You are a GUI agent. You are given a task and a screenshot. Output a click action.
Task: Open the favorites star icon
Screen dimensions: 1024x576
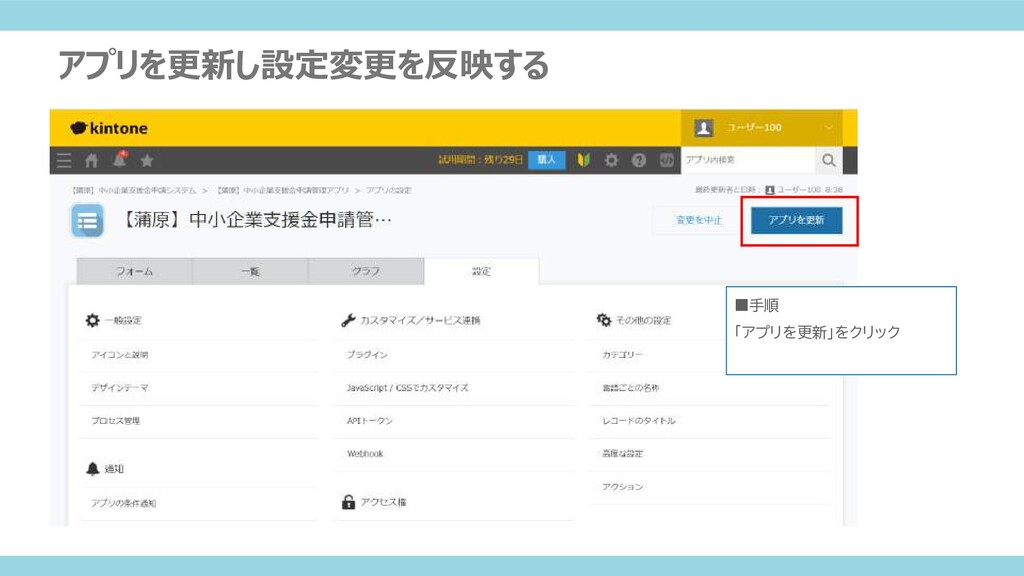point(147,160)
